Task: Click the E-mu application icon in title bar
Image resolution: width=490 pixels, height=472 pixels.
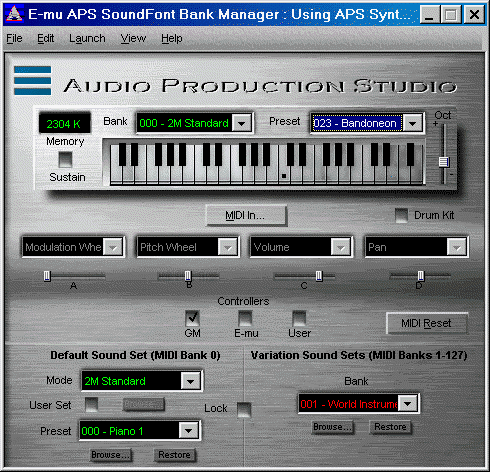Action: (15, 14)
